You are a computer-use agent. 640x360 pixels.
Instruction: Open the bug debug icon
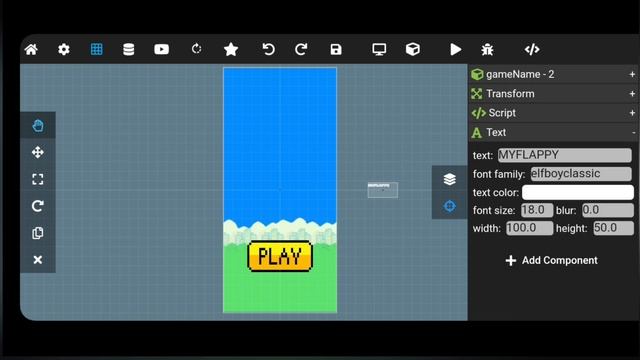(x=487, y=49)
